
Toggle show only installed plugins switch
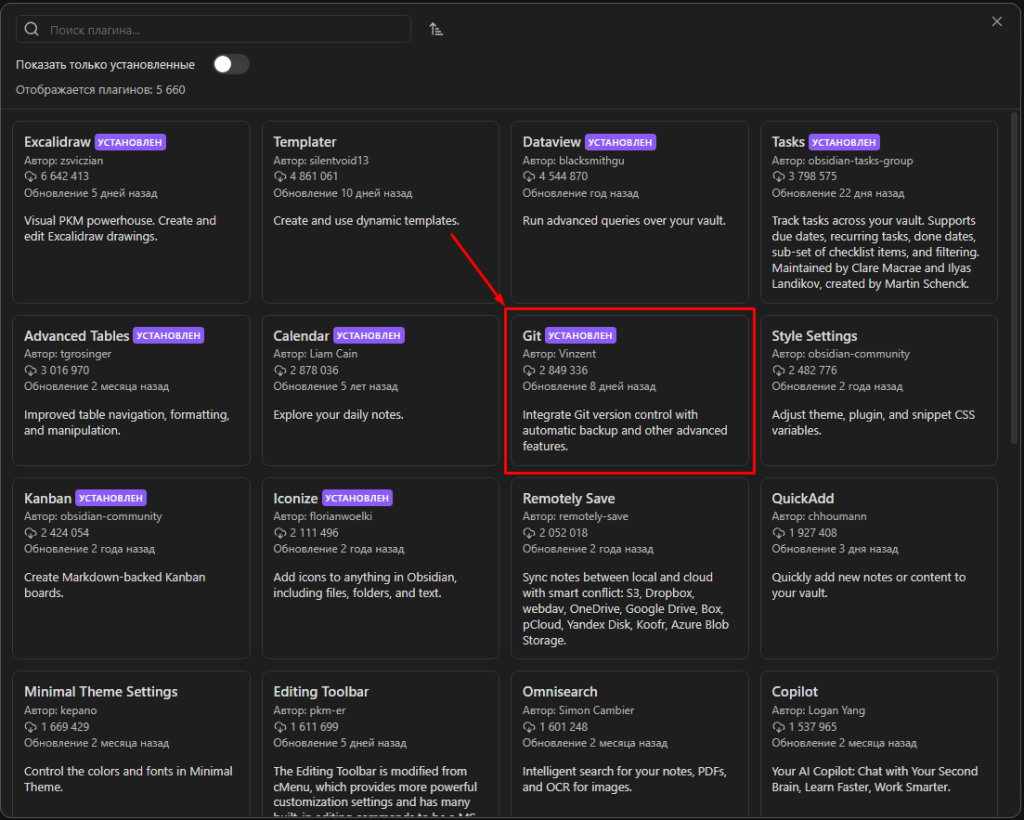231,64
